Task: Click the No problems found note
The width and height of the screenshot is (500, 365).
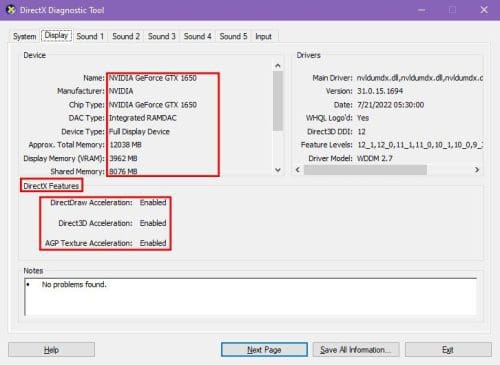Action: coord(74,285)
